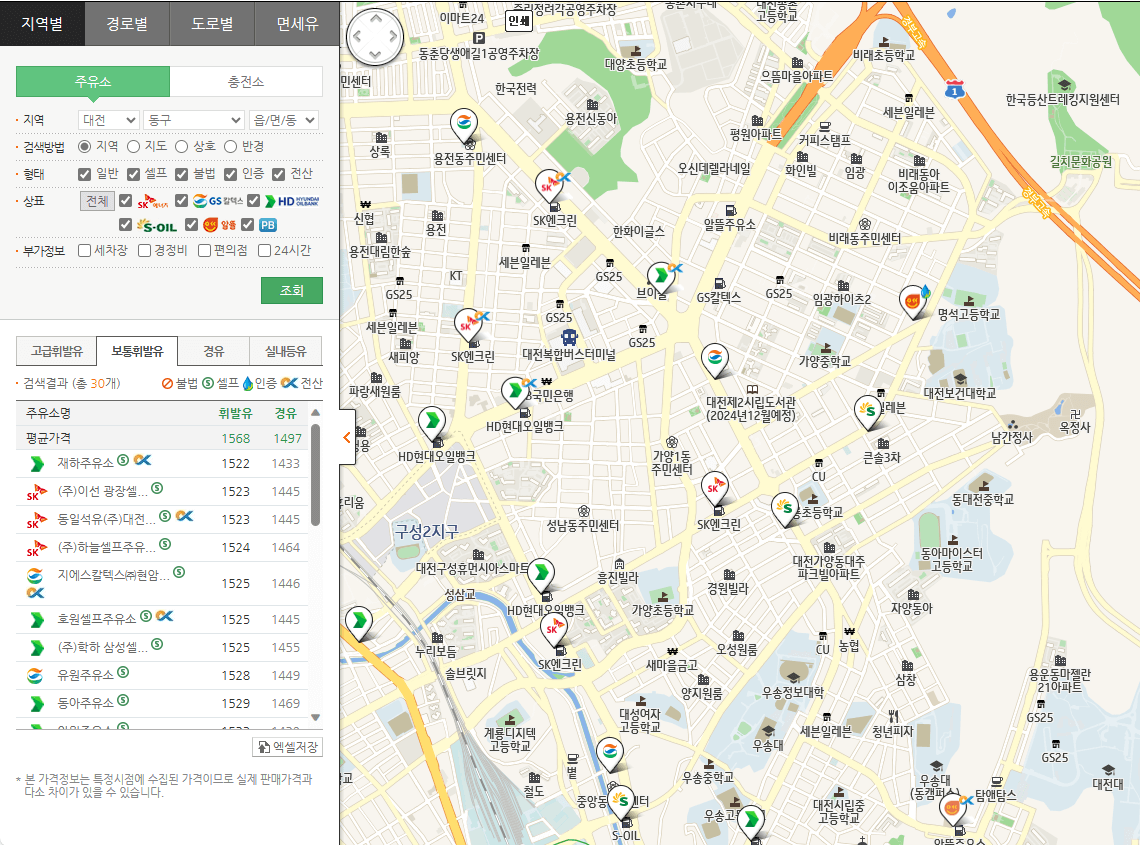
Task: Toggle the GS칼텍스 brand checkbox
Action: coord(182,201)
